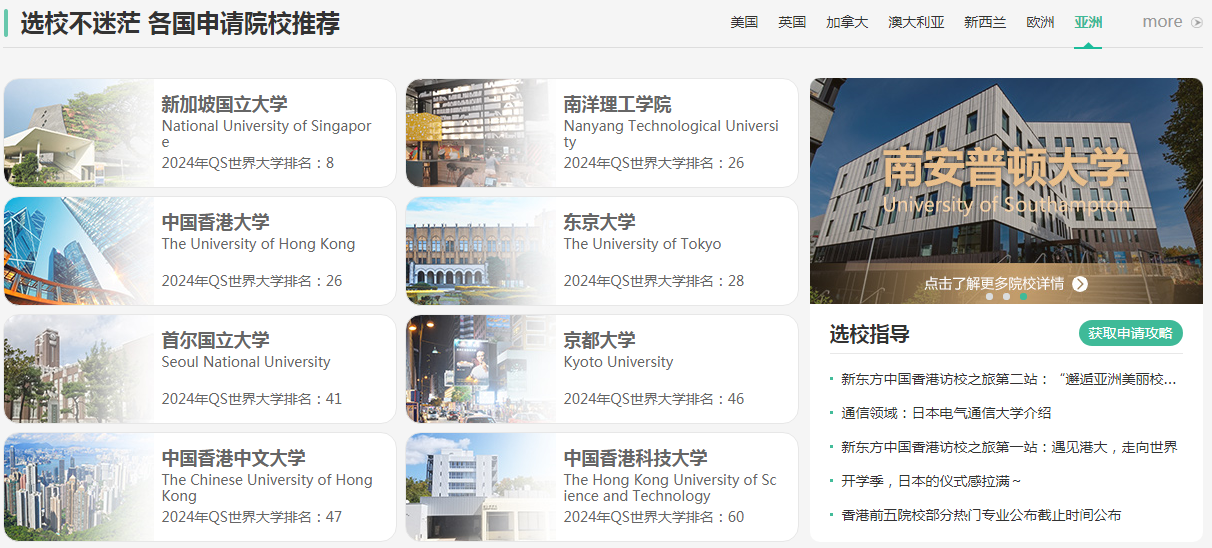Image resolution: width=1212 pixels, height=548 pixels.
Task: Open article 通信领域：日本电气通信大学介绍
Action: point(946,413)
